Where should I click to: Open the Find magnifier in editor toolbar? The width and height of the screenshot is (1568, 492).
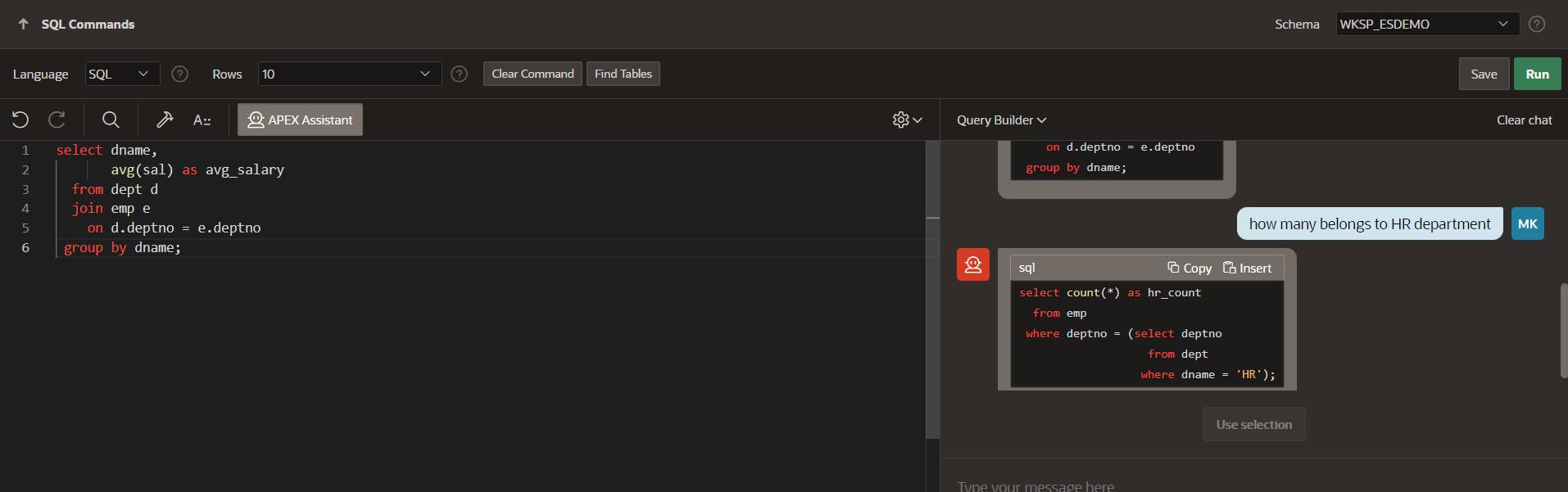tap(111, 120)
